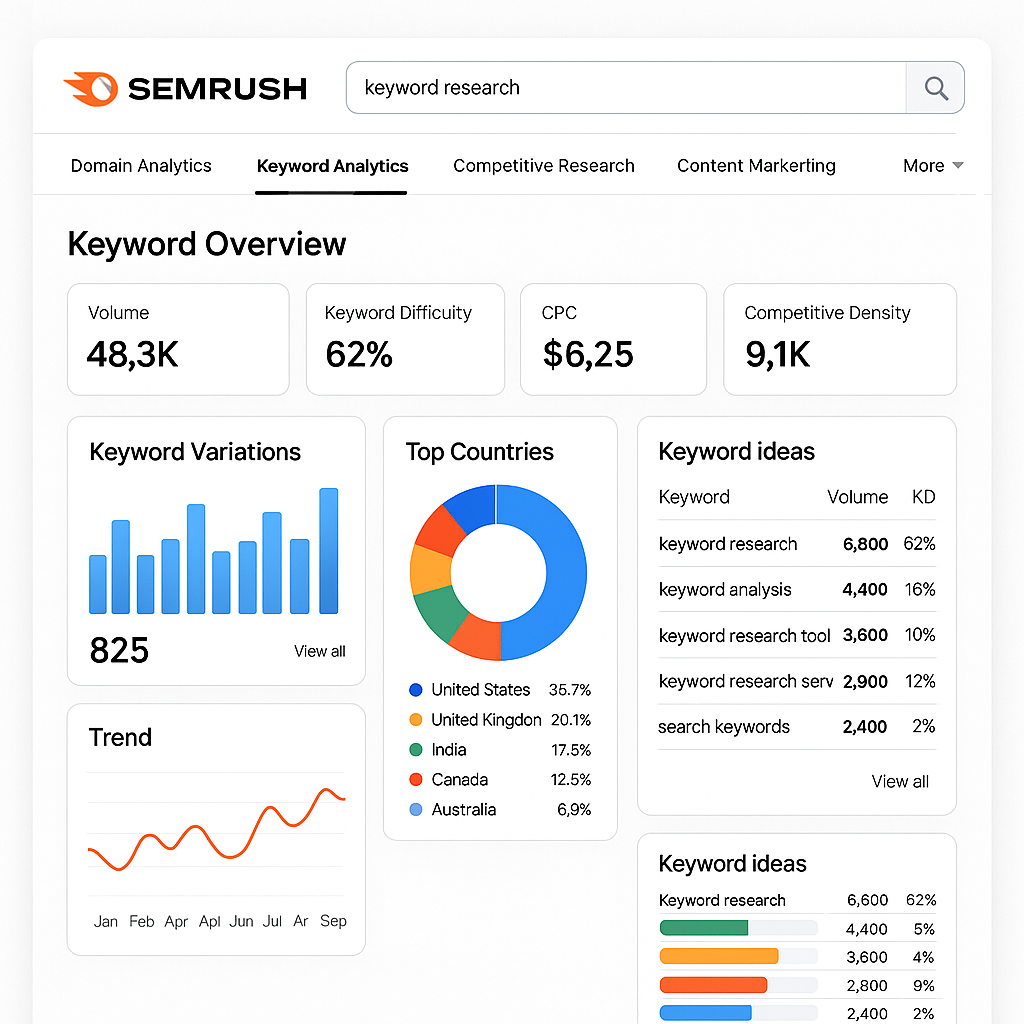The width and height of the screenshot is (1024, 1024).
Task: Click the India green legend dot
Action: coord(415,750)
